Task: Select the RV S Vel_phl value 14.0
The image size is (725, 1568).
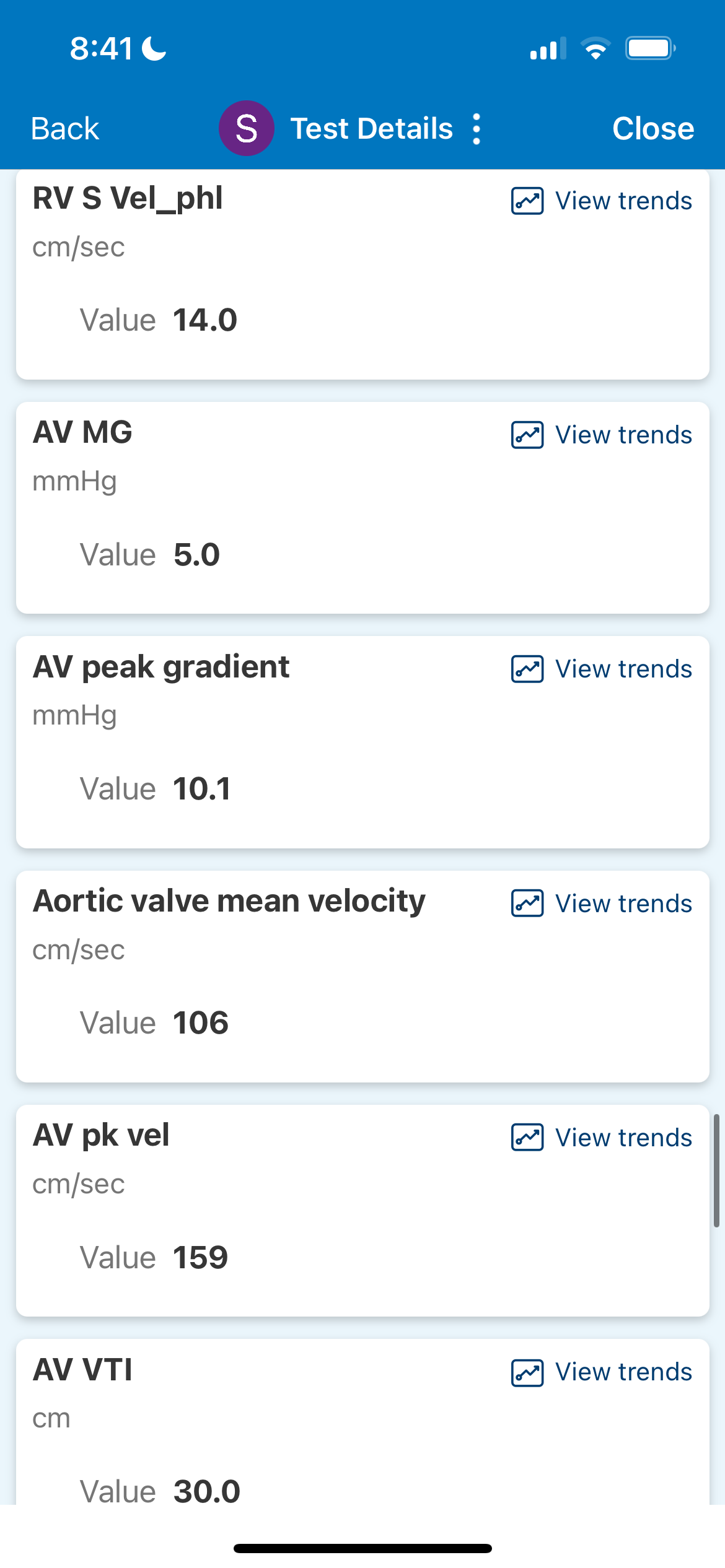Action: pyautogui.click(x=205, y=320)
